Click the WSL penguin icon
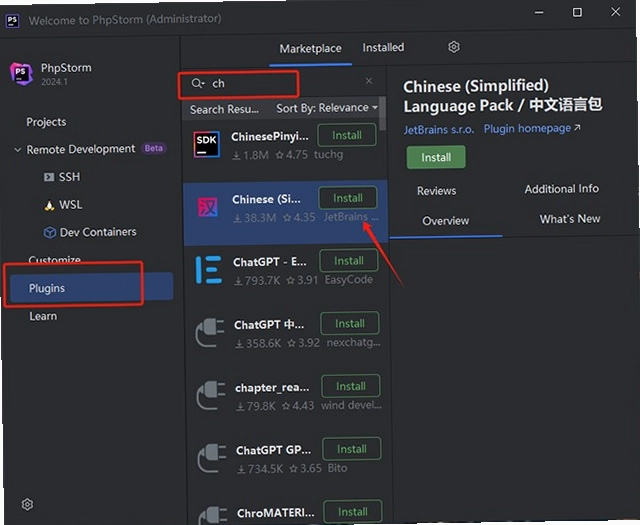The width and height of the screenshot is (640, 525). click(49, 205)
